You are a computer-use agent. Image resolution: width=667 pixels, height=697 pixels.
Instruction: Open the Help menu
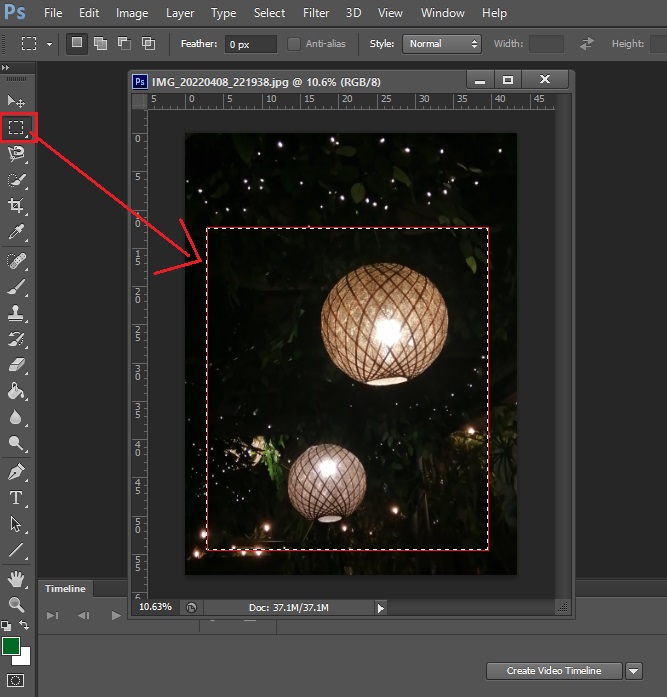click(494, 13)
